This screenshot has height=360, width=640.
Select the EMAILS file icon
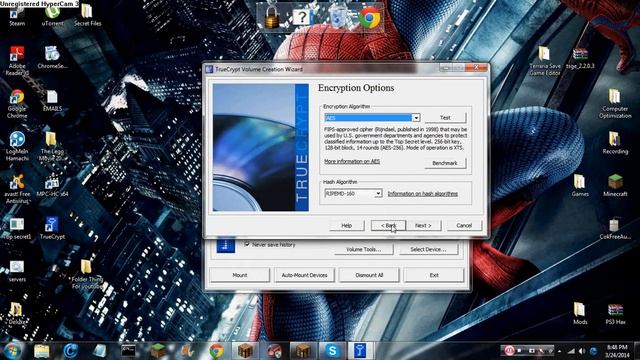[53, 100]
